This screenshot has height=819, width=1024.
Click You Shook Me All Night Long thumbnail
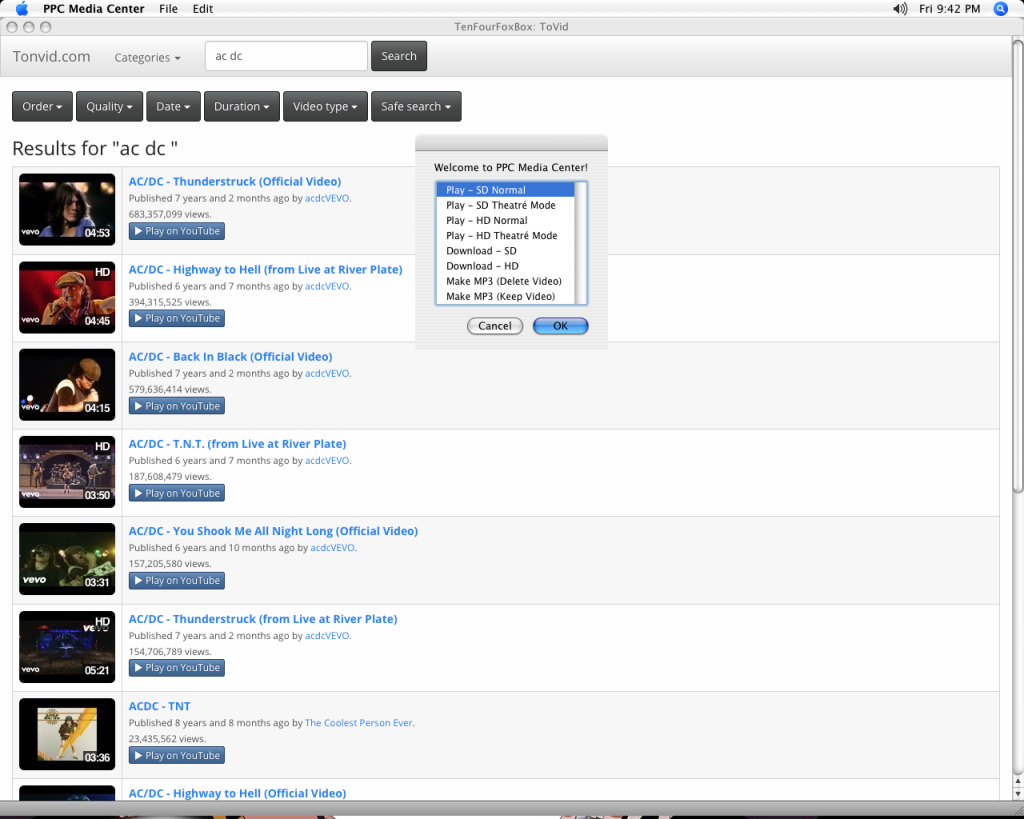click(x=67, y=559)
